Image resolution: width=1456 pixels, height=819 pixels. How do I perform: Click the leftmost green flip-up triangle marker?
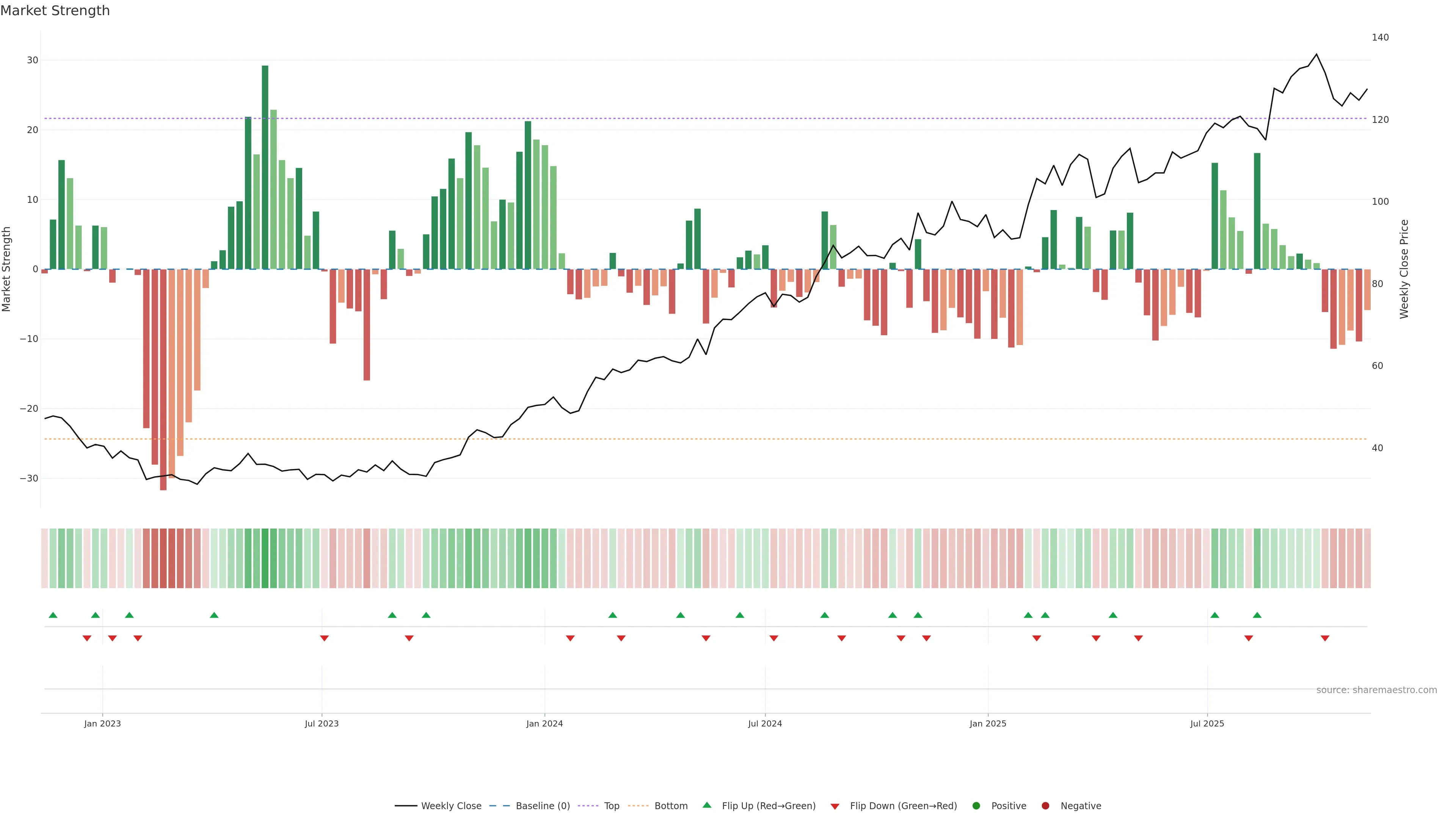[53, 615]
